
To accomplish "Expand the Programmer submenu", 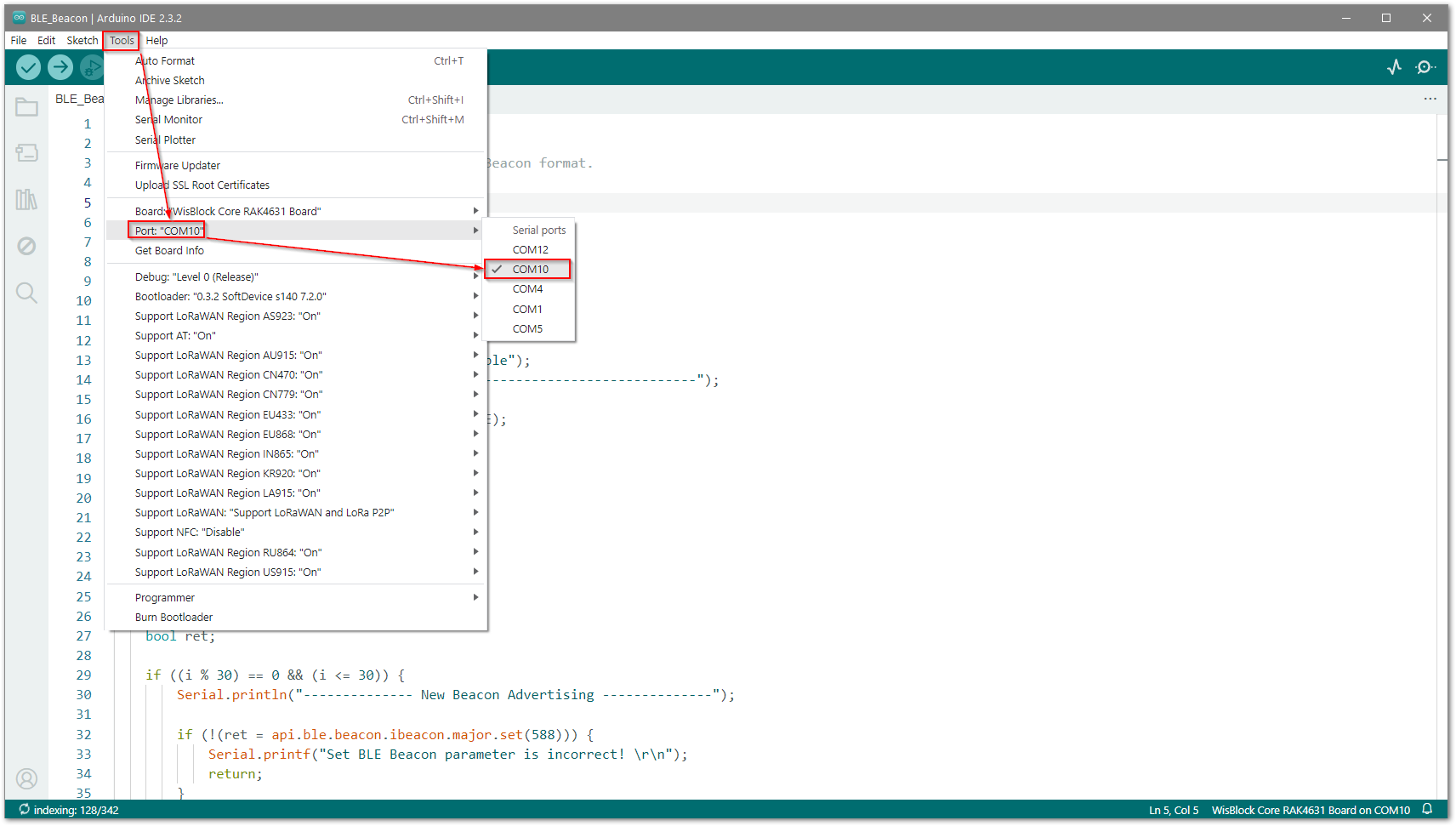I will (x=295, y=597).
